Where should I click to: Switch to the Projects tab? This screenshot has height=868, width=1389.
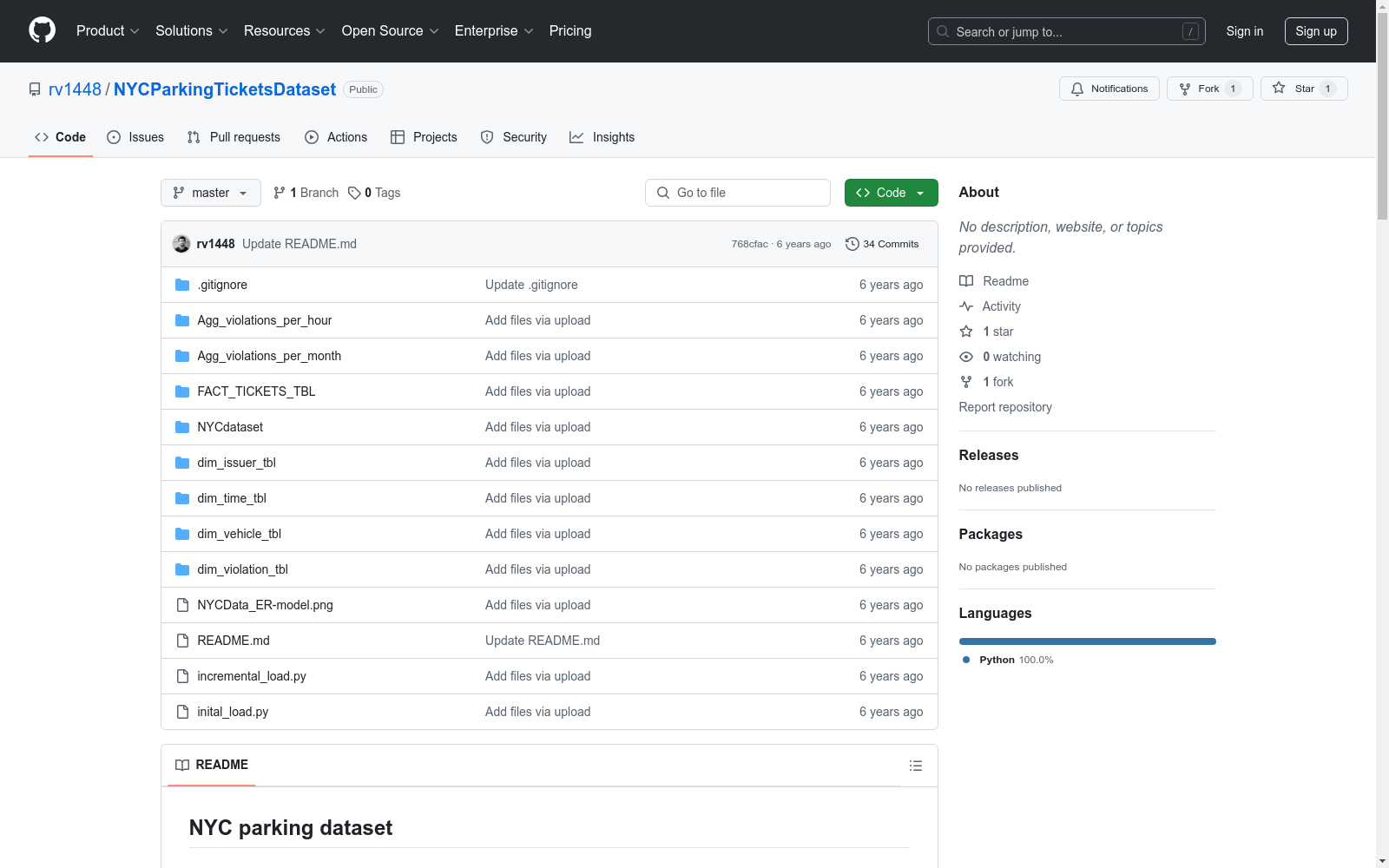coord(424,137)
